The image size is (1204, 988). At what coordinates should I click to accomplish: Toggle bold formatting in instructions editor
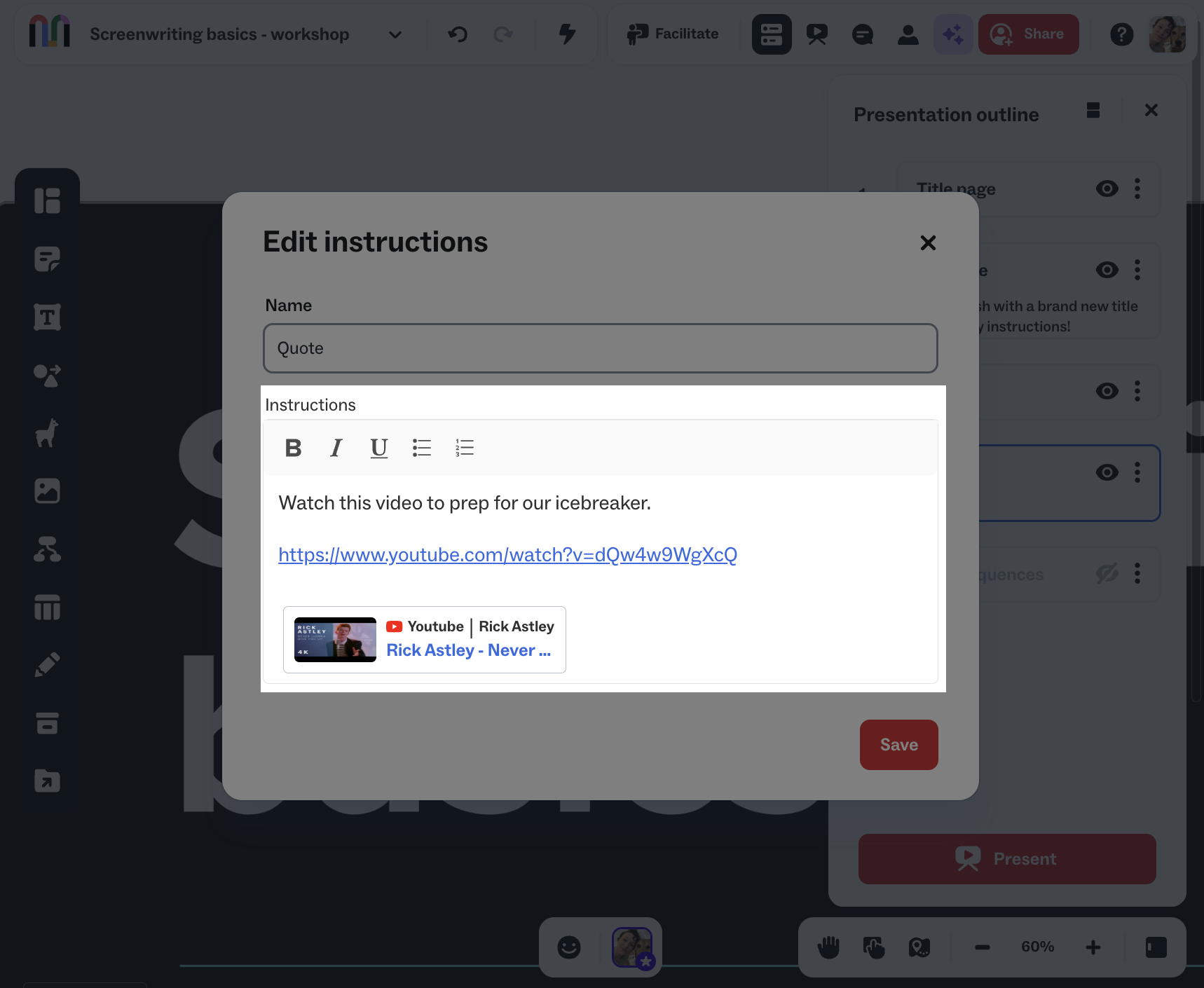pos(293,448)
